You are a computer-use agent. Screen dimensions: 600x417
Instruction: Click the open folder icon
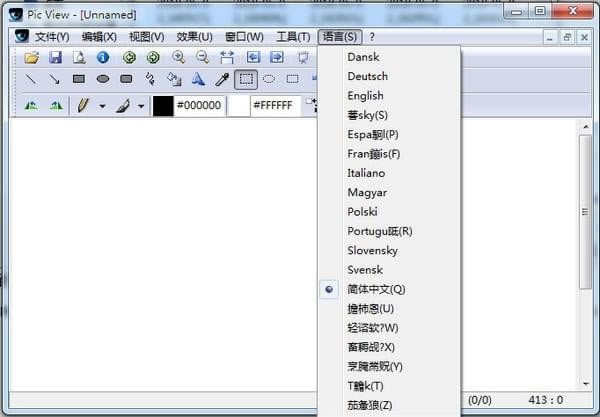pyautogui.click(x=31, y=58)
